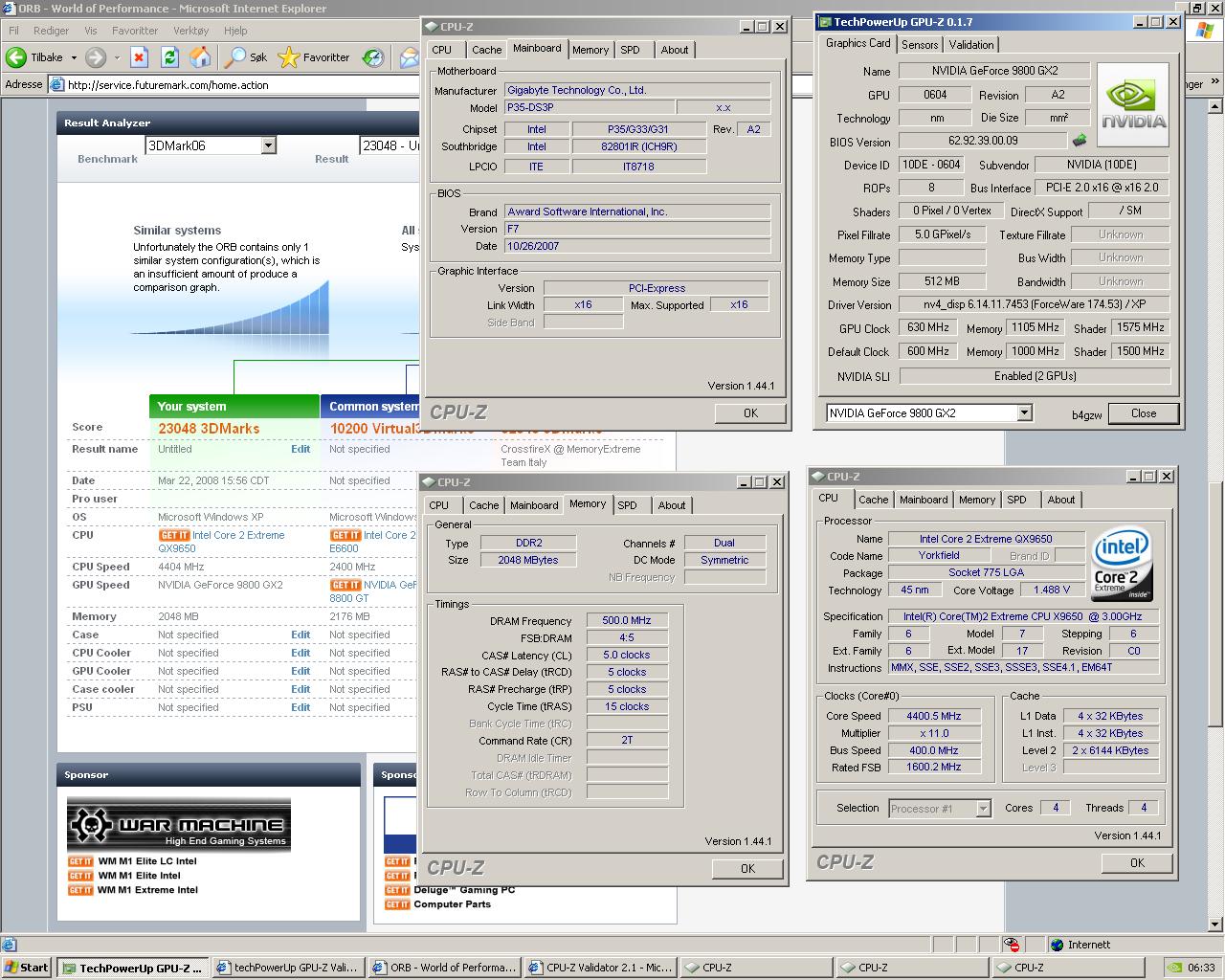Viewport: 1225px width, 980px height.
Task: Click the Core Speed value 4400.5 MHz
Action: pyautogui.click(x=933, y=716)
